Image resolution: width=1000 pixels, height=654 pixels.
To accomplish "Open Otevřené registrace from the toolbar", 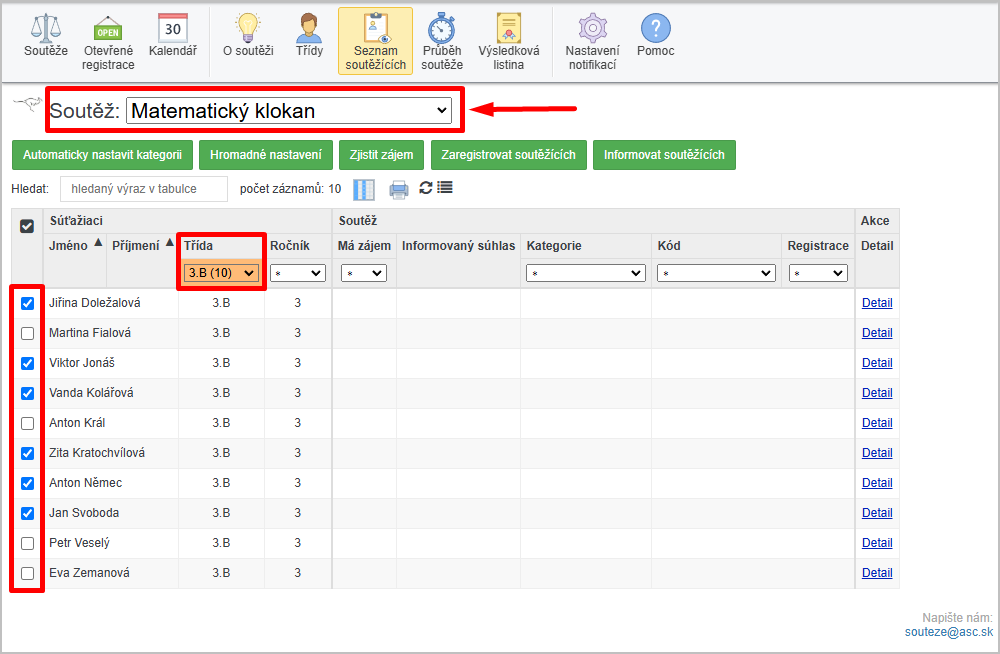I will (x=108, y=28).
